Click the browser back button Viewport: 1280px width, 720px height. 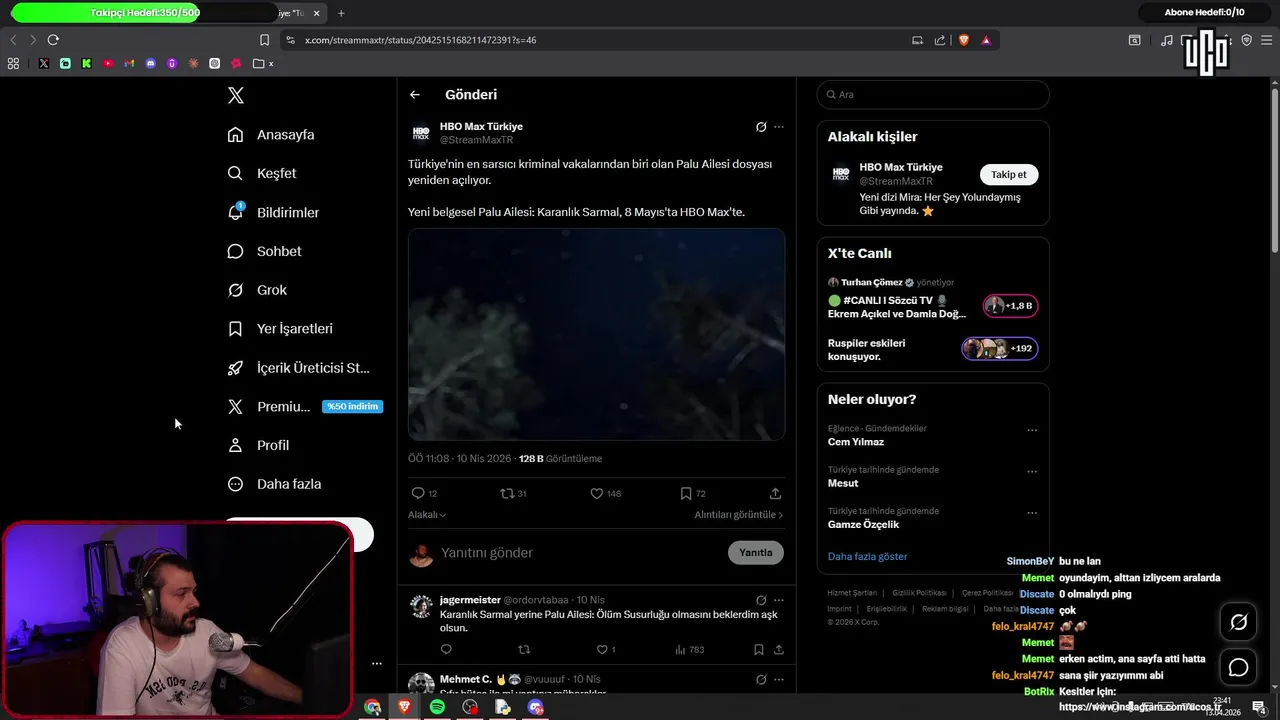[x=13, y=40]
